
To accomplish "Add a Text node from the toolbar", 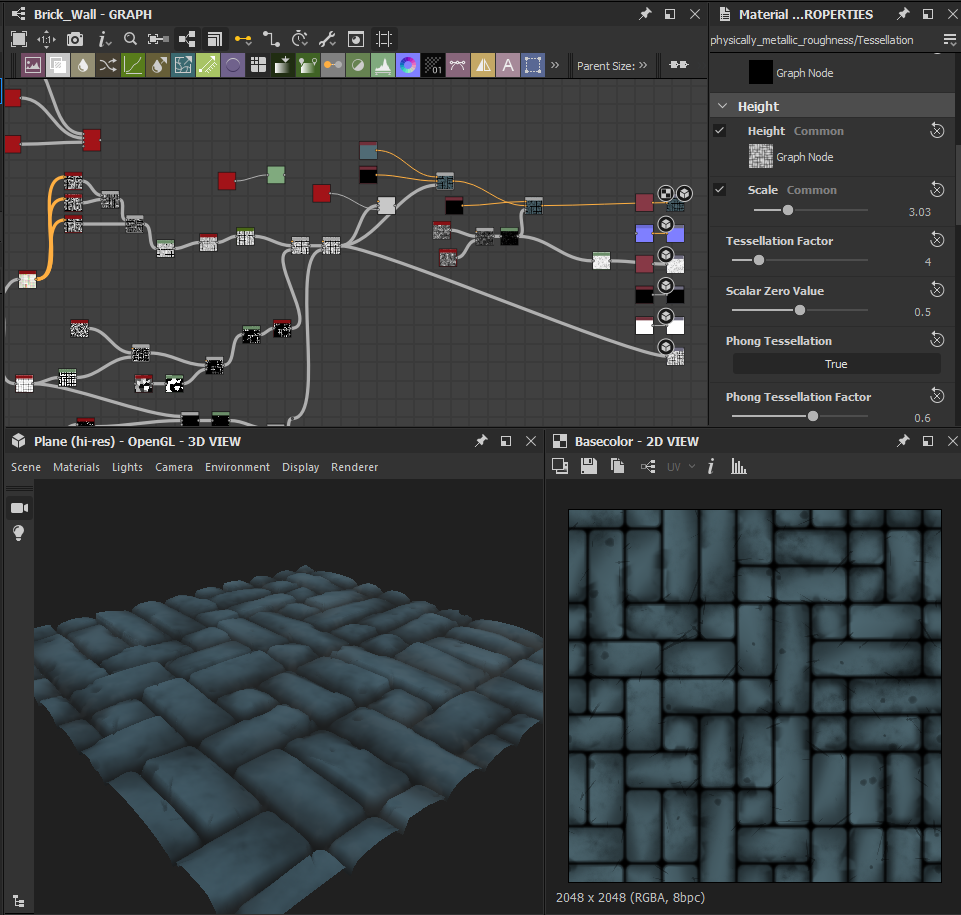I will [x=508, y=65].
